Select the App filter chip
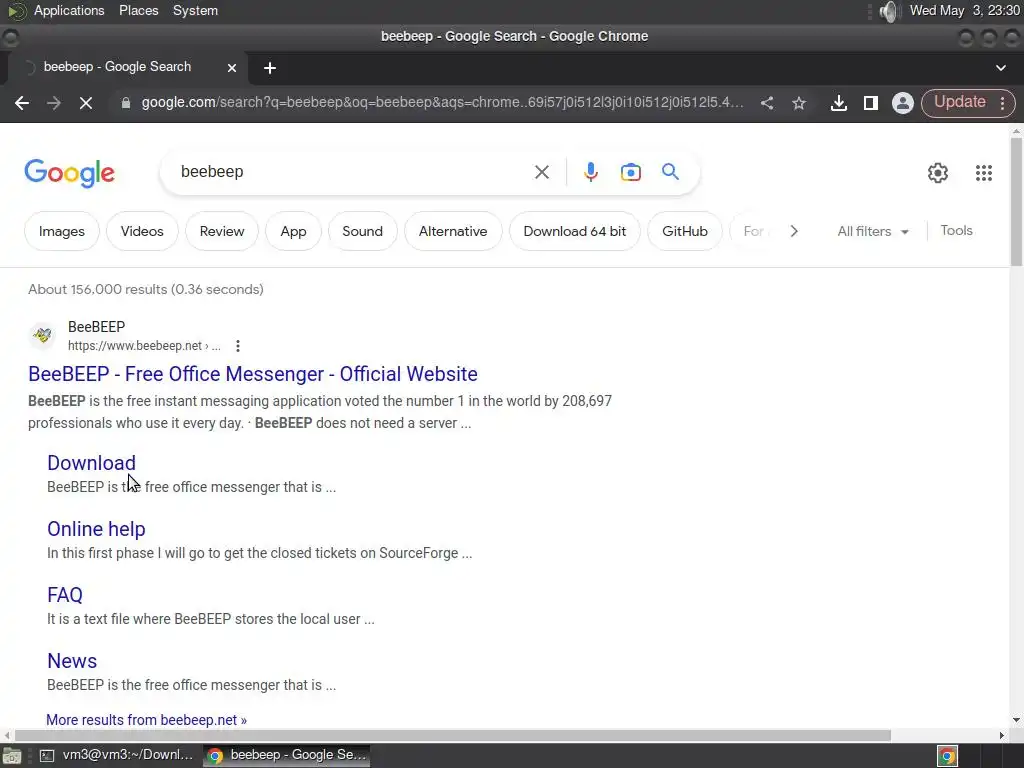1024x768 pixels. point(293,231)
